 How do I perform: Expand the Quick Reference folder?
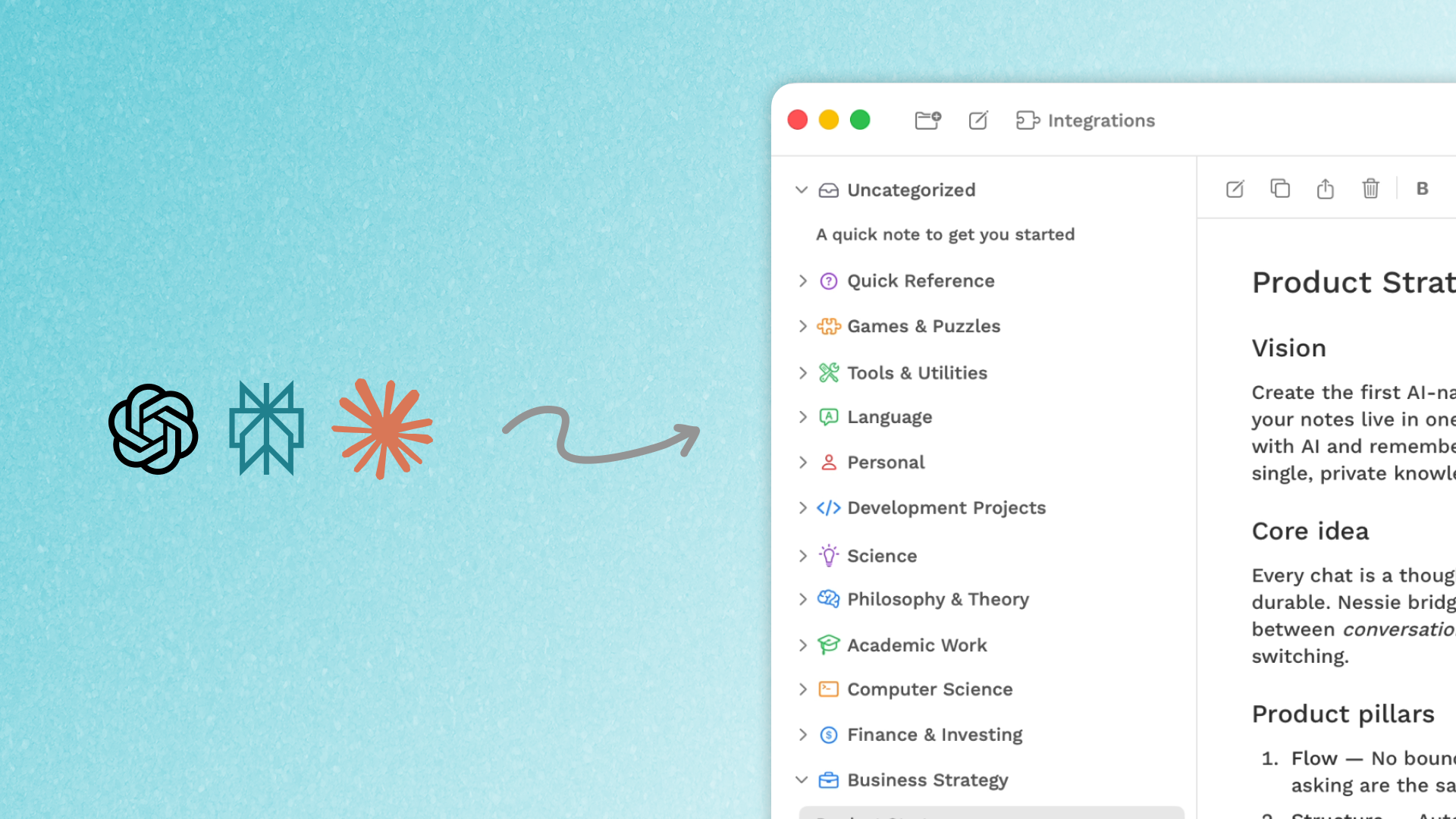coord(802,281)
